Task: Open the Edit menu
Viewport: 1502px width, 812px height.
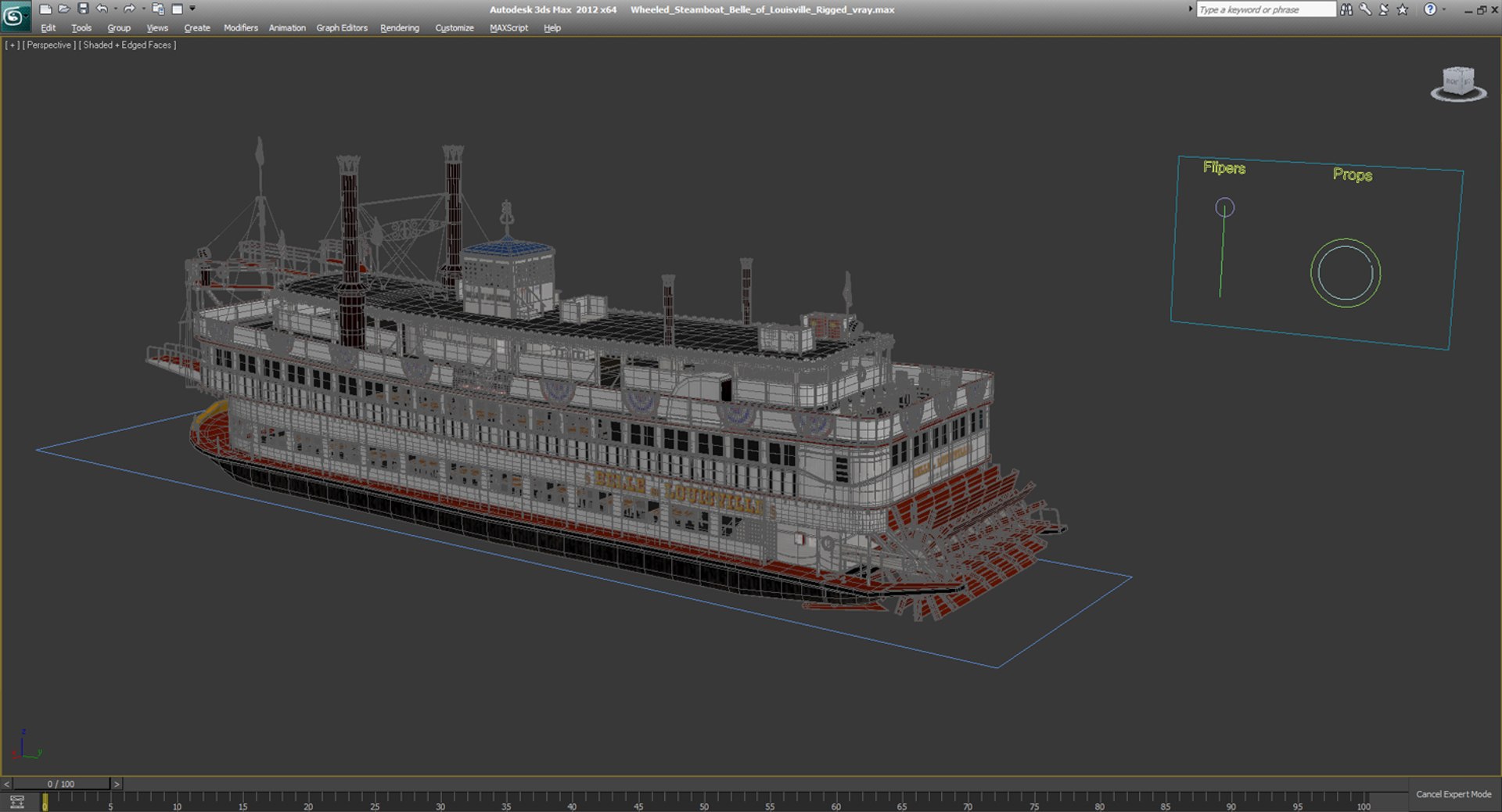Action: (49, 28)
